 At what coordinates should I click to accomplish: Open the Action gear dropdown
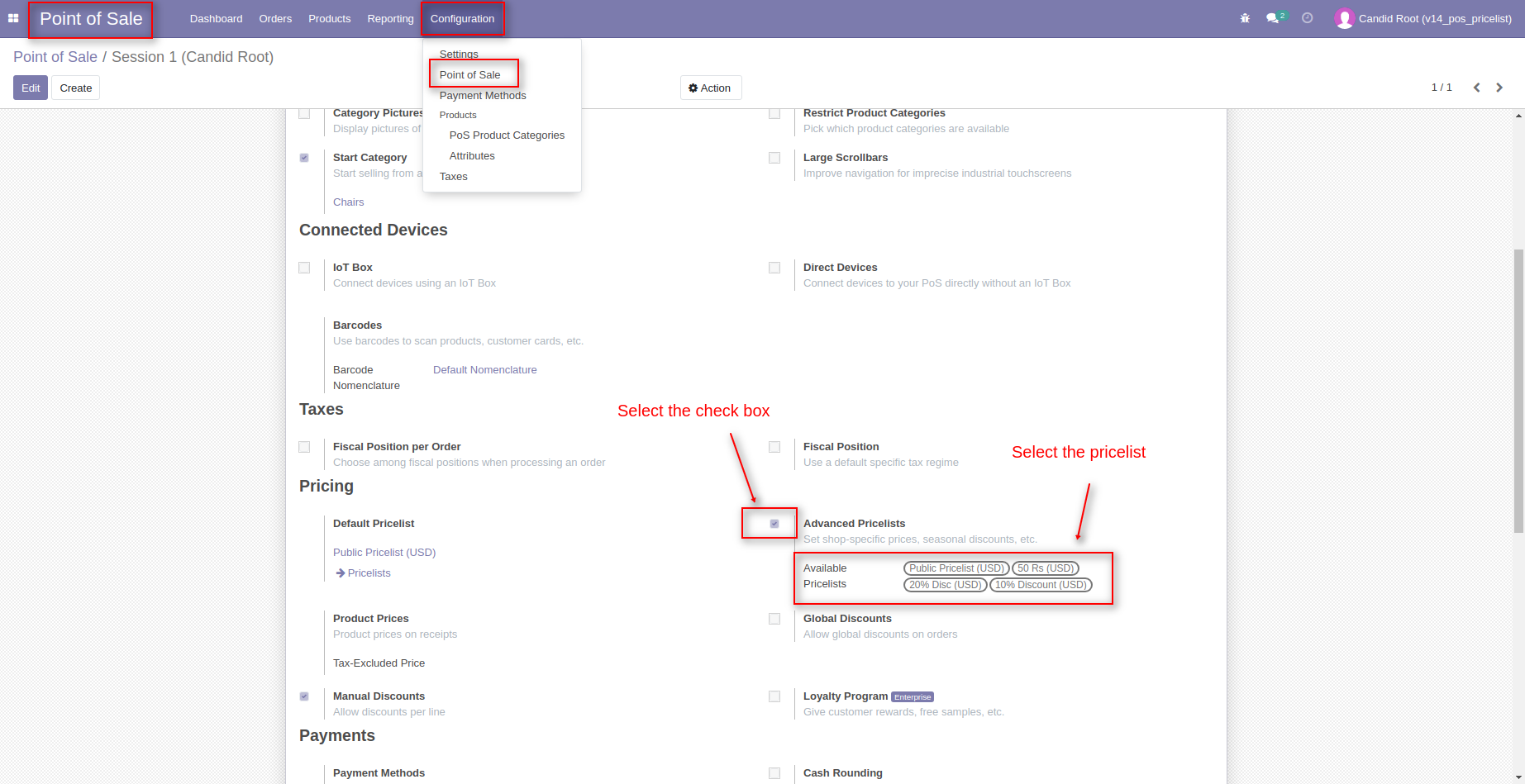[710, 88]
